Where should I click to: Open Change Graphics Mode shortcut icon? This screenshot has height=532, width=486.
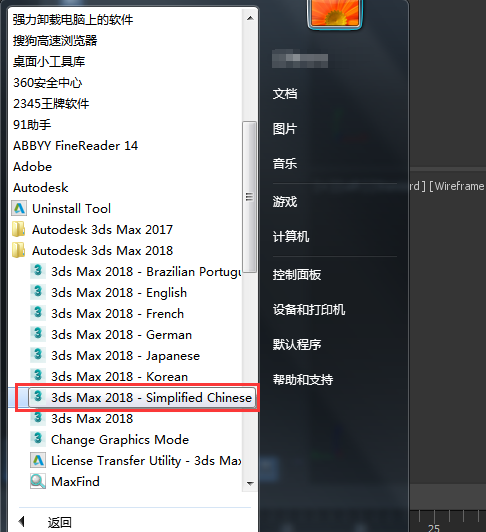38,439
